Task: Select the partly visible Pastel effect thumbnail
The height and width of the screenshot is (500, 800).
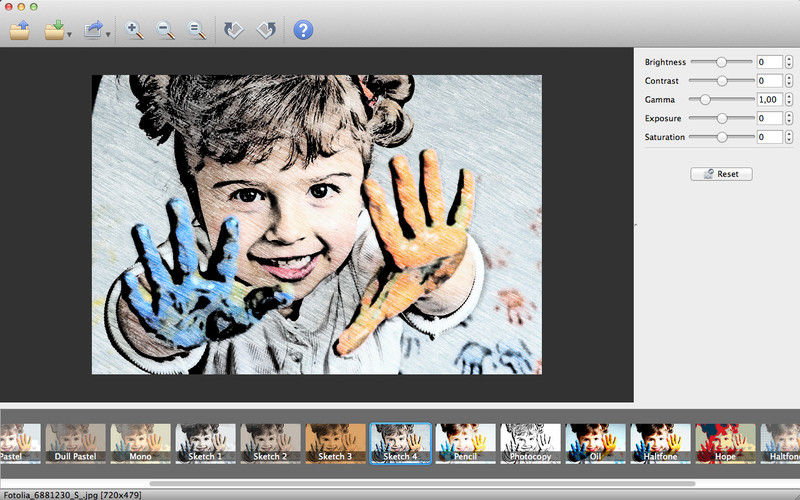Action: [20, 443]
